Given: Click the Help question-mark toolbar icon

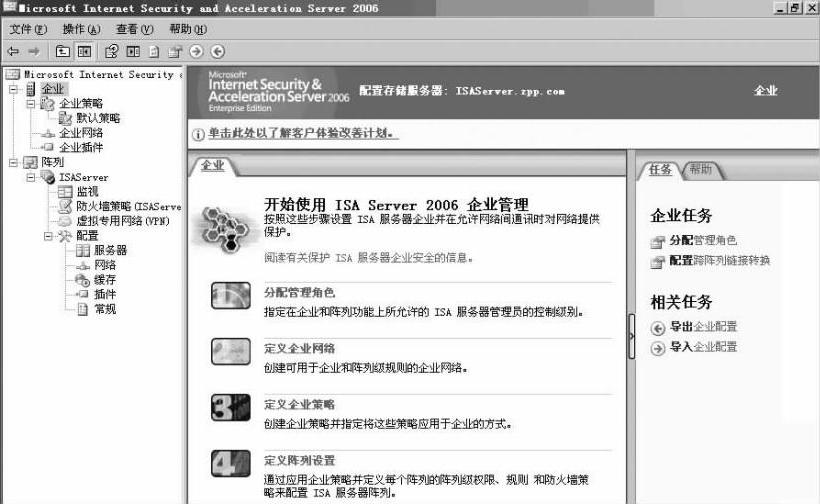Looking at the screenshot, I should (111, 51).
